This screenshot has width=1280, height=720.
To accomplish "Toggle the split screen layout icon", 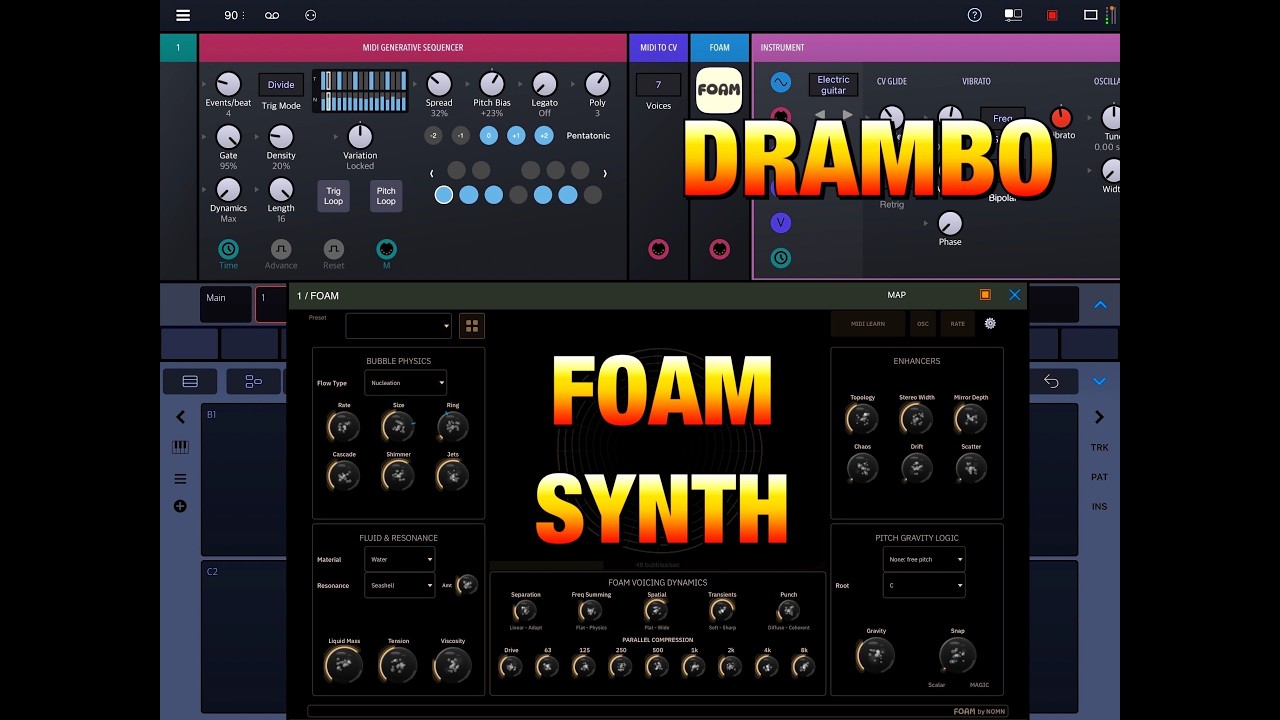I will point(1013,15).
